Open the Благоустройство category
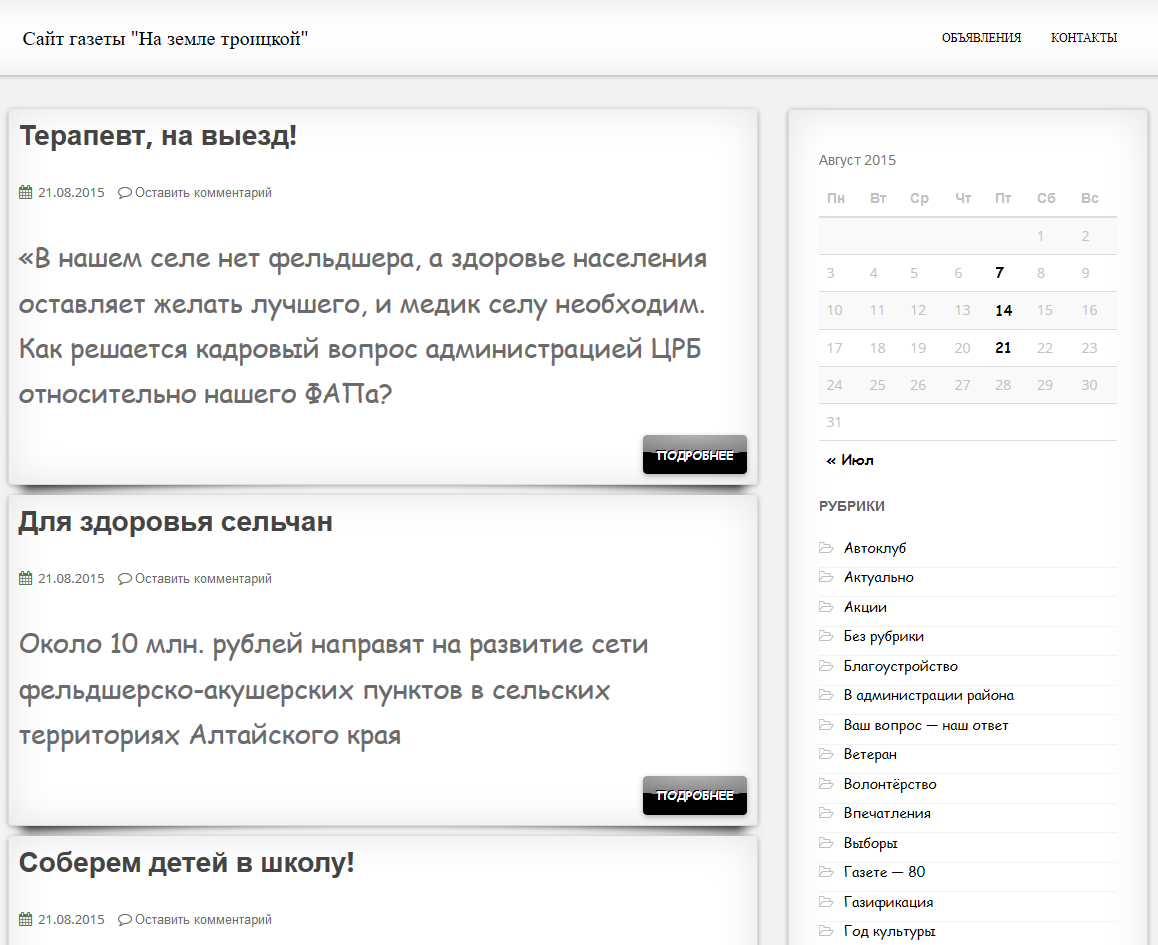This screenshot has height=945, width=1158. click(x=900, y=666)
